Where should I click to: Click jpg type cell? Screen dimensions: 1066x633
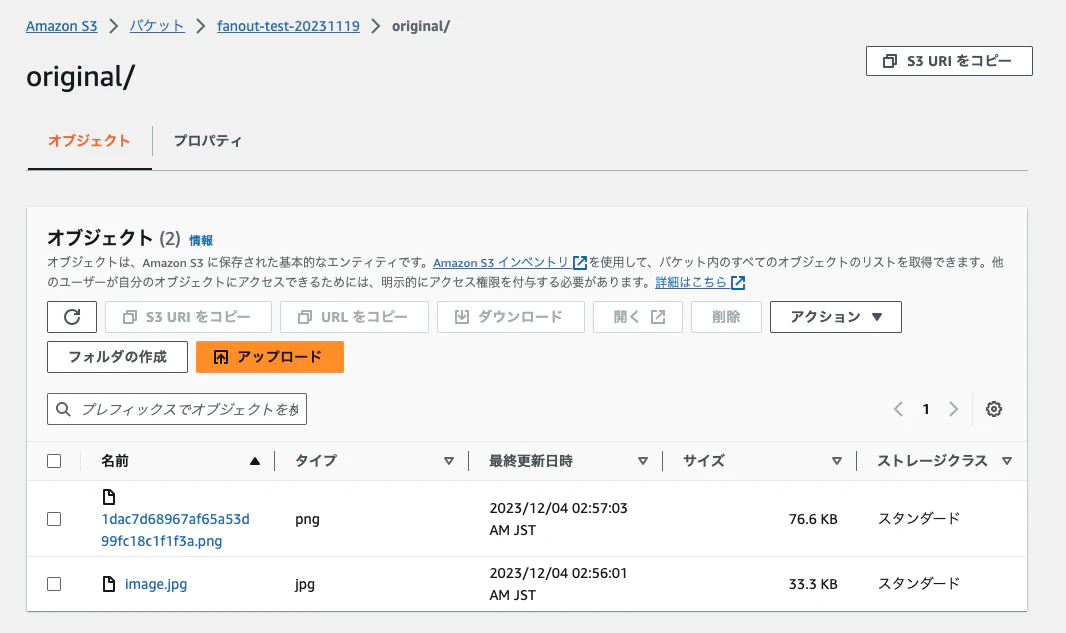305,585
